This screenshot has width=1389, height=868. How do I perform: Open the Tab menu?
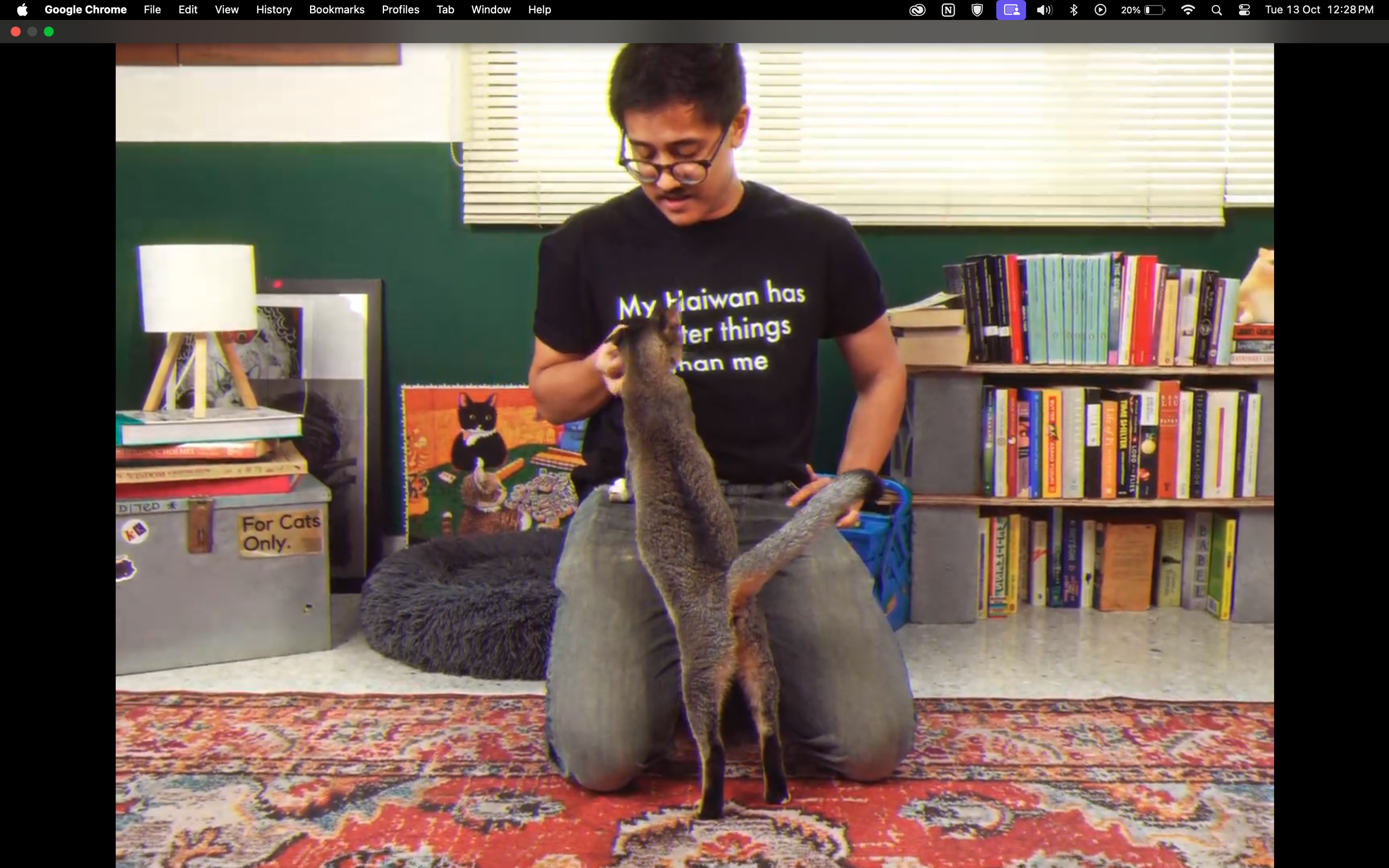(x=445, y=10)
